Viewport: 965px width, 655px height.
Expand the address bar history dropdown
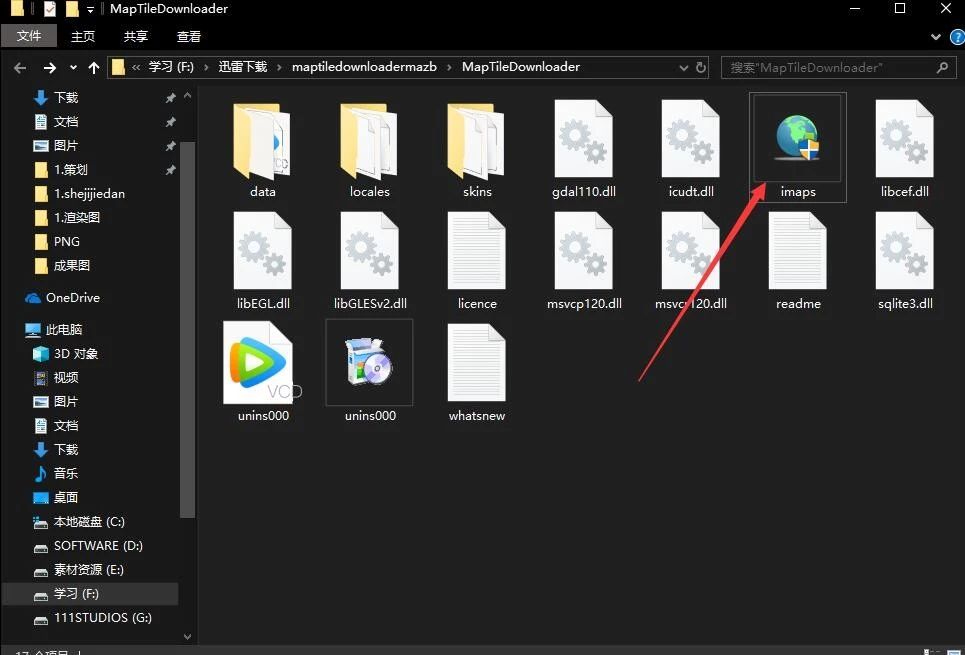(x=683, y=68)
